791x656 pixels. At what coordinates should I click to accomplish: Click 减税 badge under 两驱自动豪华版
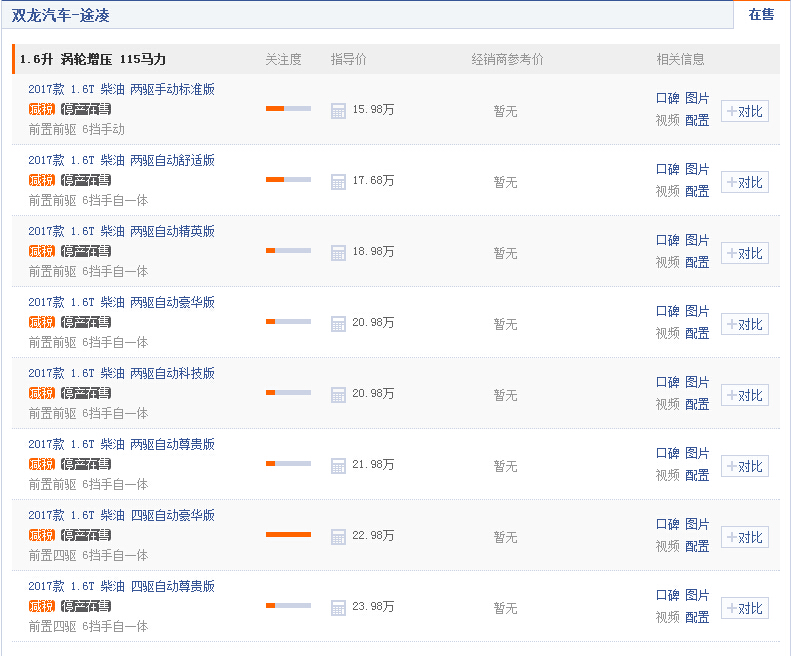[x=42, y=322]
